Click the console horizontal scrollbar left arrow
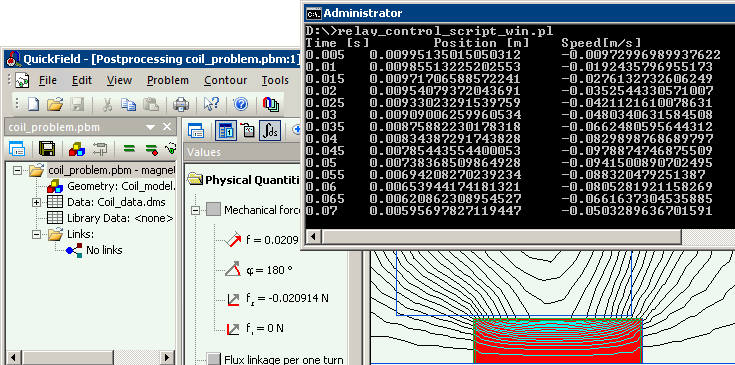The height and width of the screenshot is (365, 735). pos(314,236)
